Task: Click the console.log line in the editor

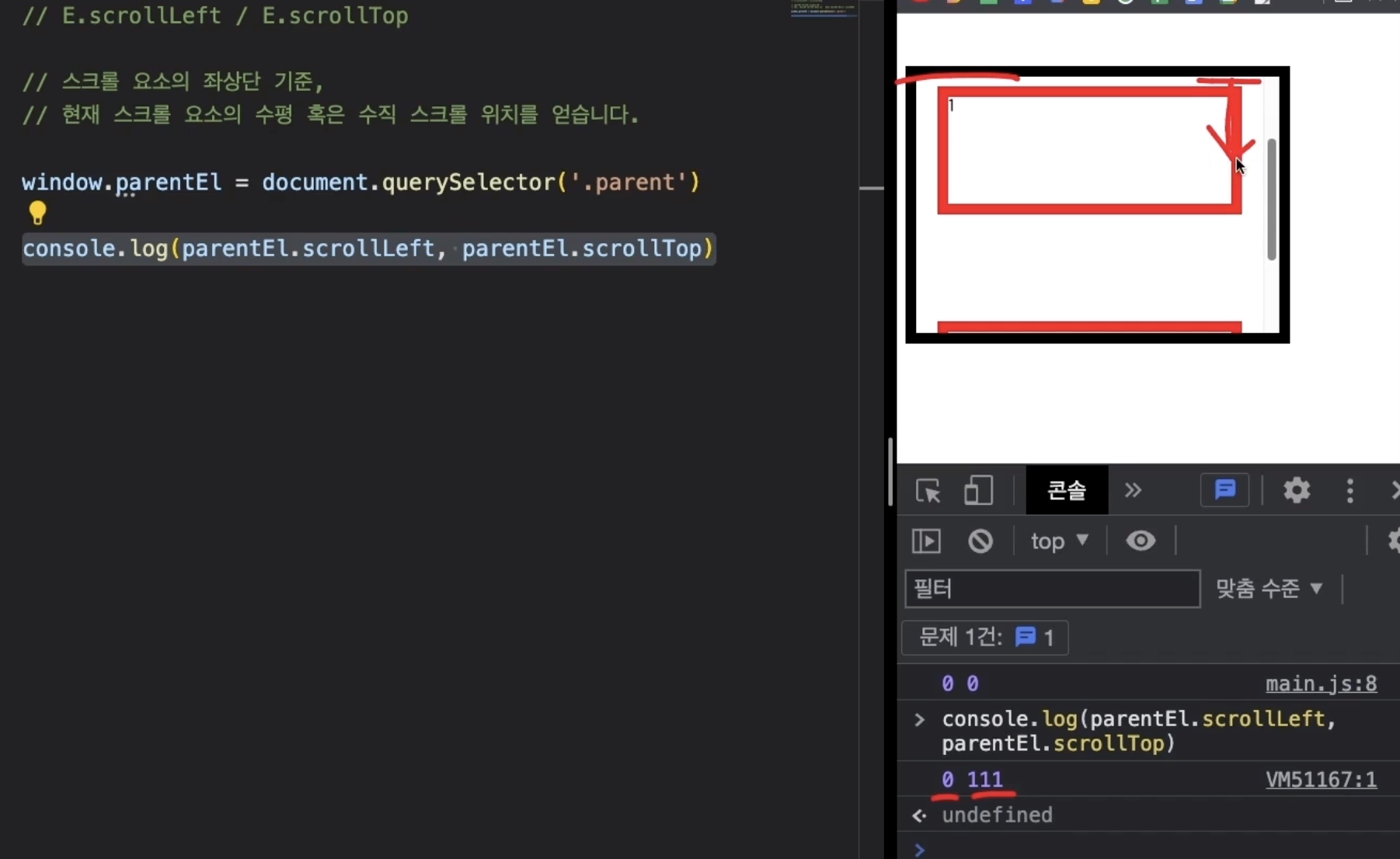Action: 368,249
